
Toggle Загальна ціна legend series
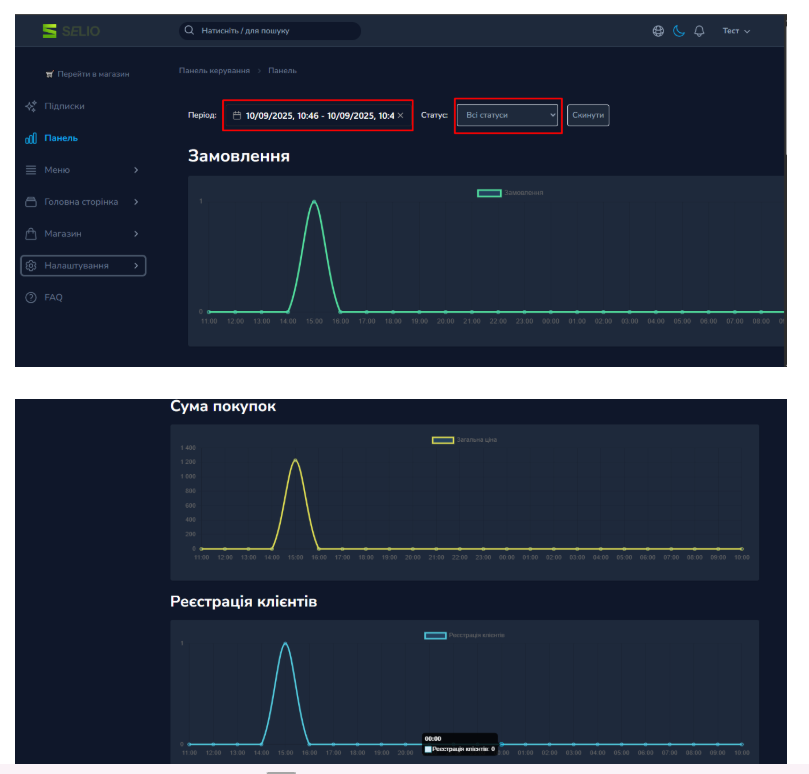tap(442, 440)
